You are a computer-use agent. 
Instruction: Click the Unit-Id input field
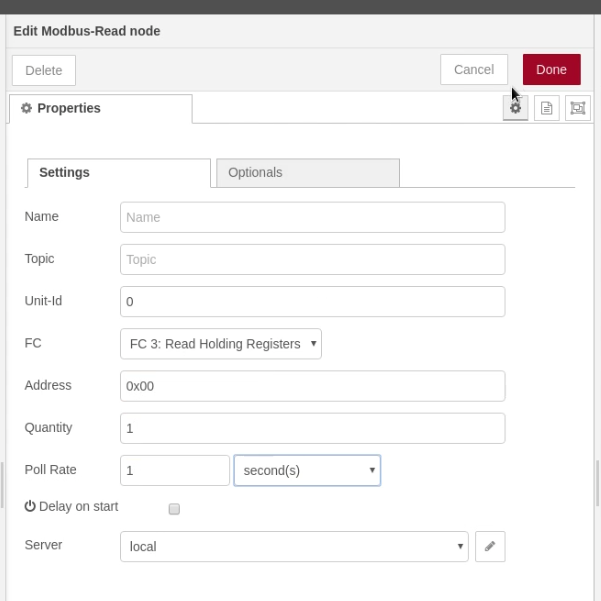[x=312, y=301]
